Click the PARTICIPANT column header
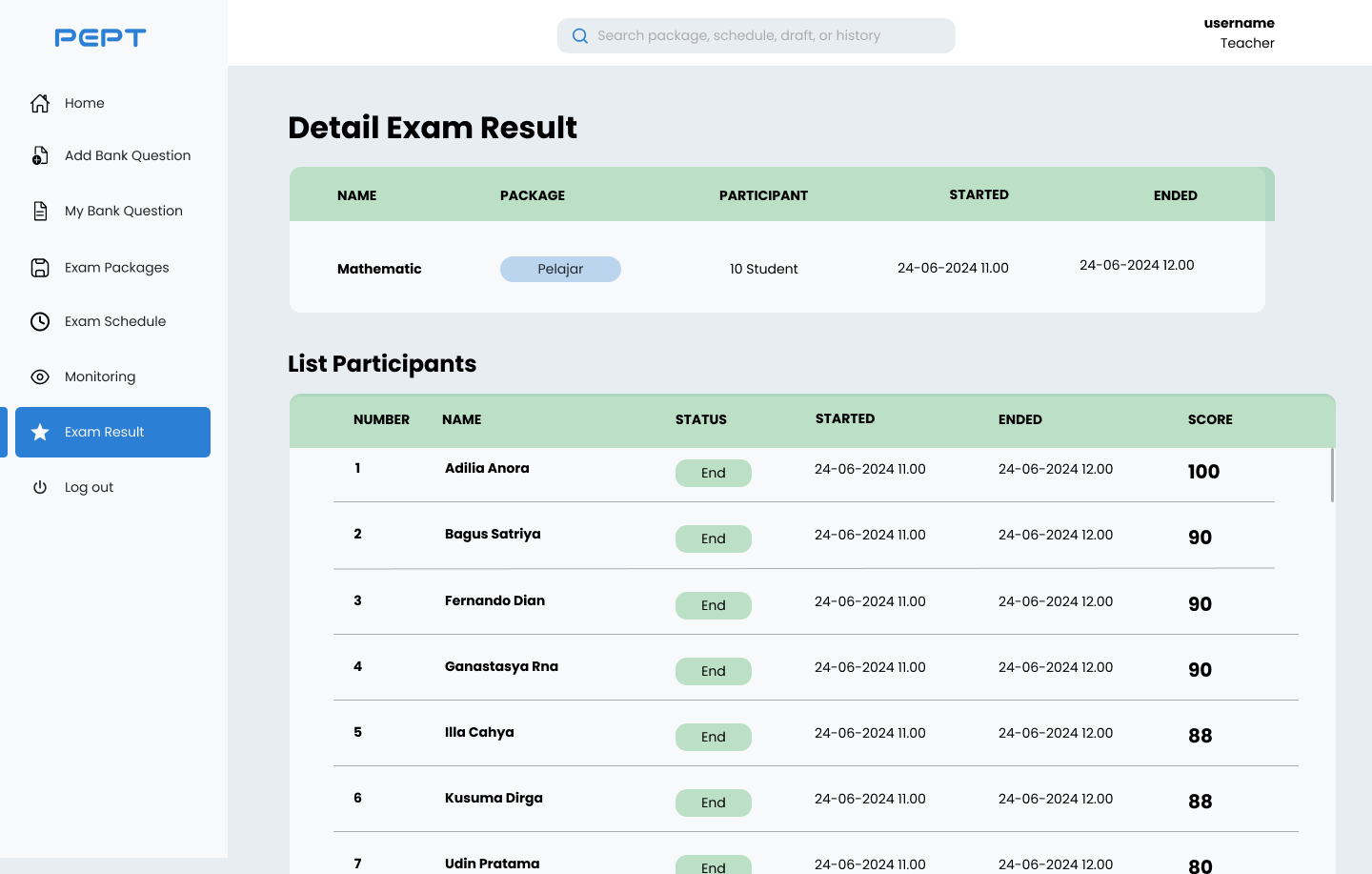This screenshot has width=1372, height=874. pos(763,195)
